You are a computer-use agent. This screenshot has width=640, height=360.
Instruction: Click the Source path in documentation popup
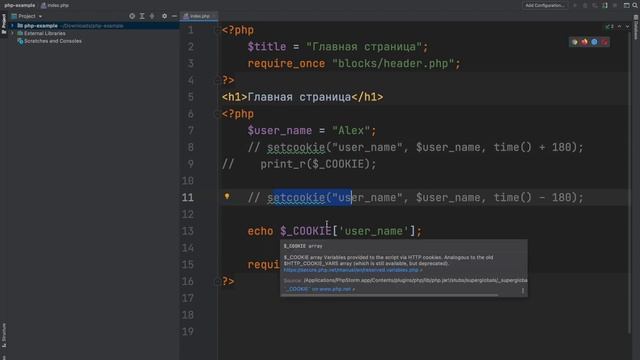pos(416,280)
